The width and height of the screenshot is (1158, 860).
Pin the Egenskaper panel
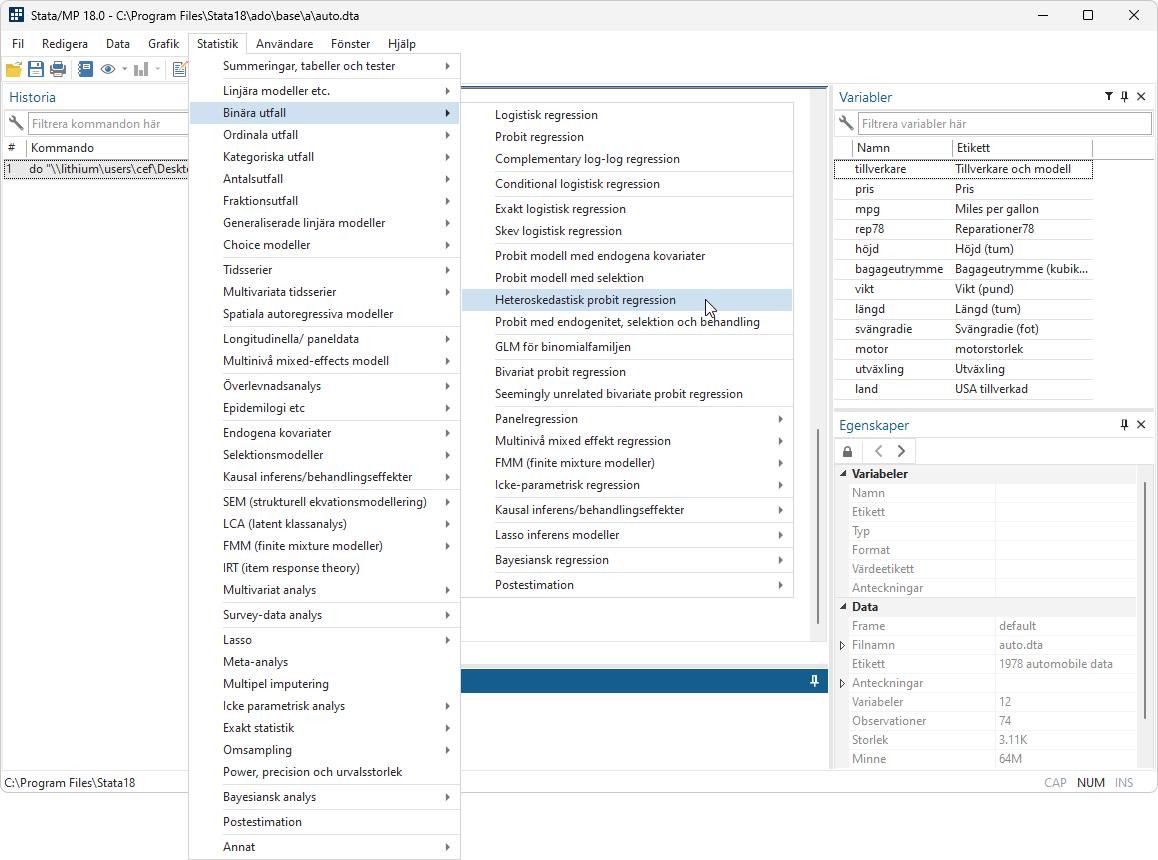(x=1124, y=425)
